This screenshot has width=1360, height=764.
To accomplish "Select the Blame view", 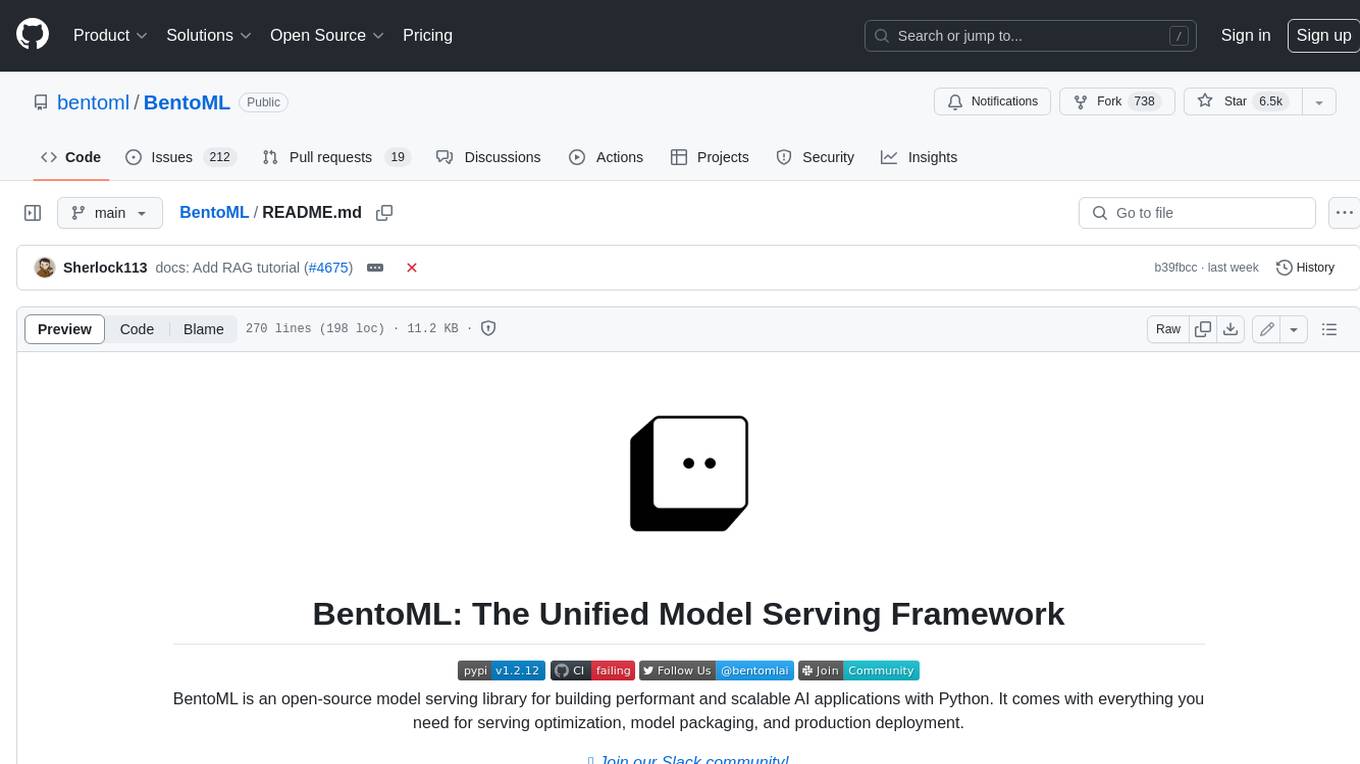I will (x=203, y=329).
